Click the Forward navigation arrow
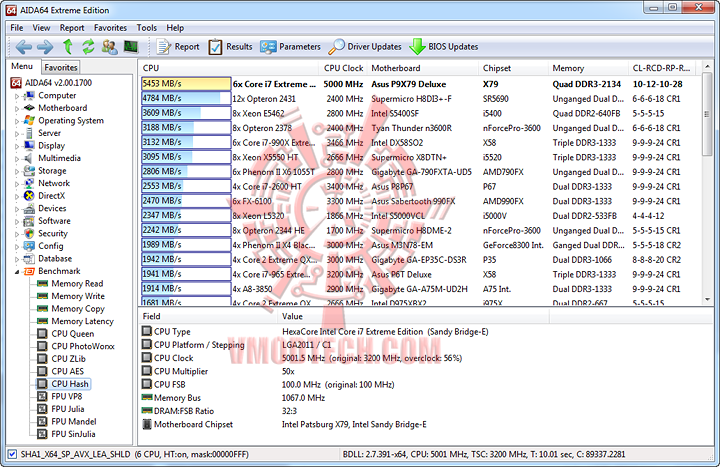 point(45,47)
